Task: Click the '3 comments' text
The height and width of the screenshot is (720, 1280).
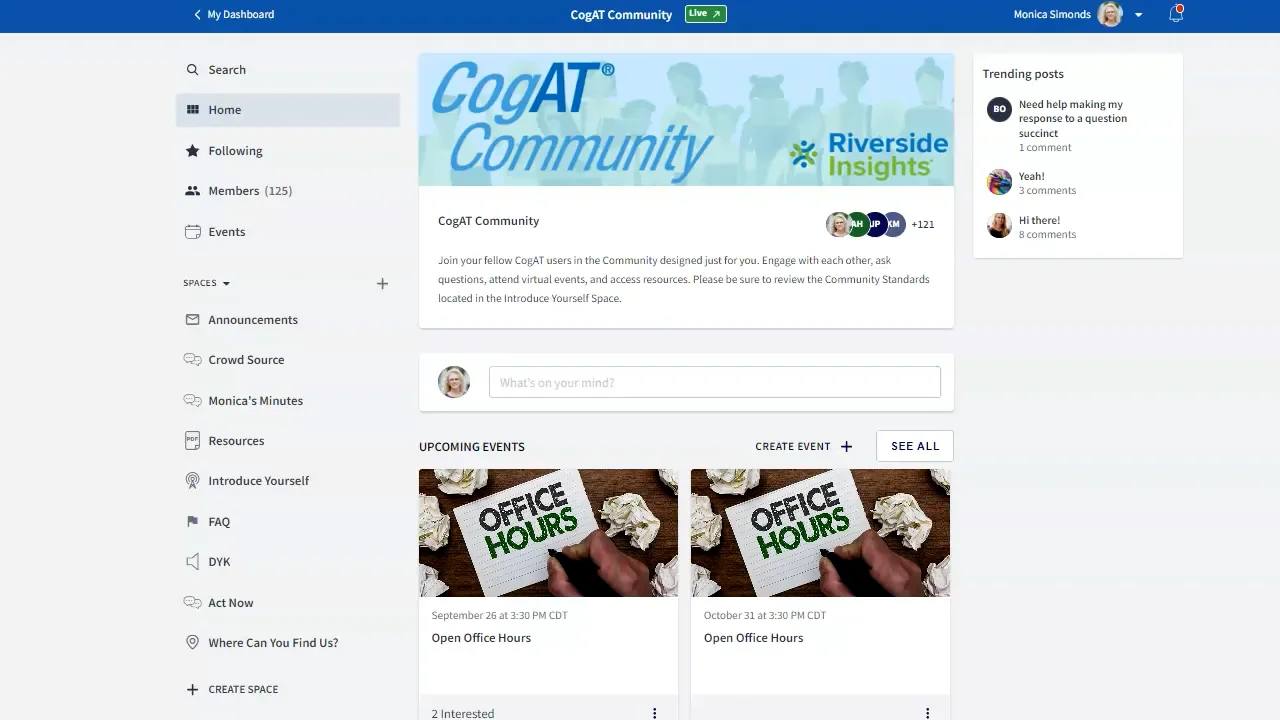Action: (x=1047, y=191)
